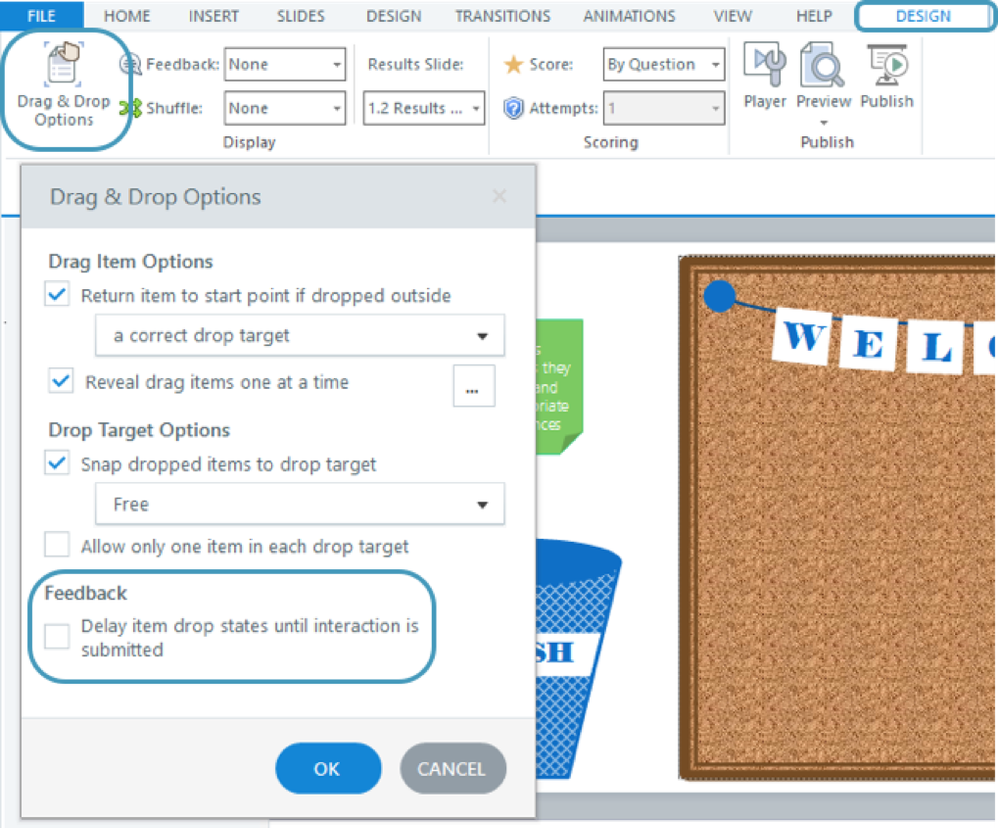Click the green Shuffle arrows icon
Screen dimensions: 998x828
(x=130, y=108)
